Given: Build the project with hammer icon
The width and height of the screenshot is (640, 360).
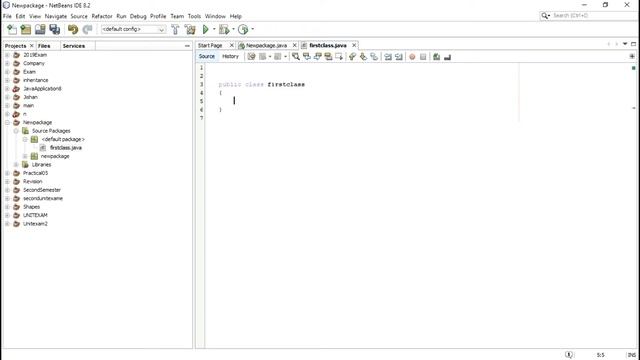Looking at the screenshot, I should (x=175, y=29).
